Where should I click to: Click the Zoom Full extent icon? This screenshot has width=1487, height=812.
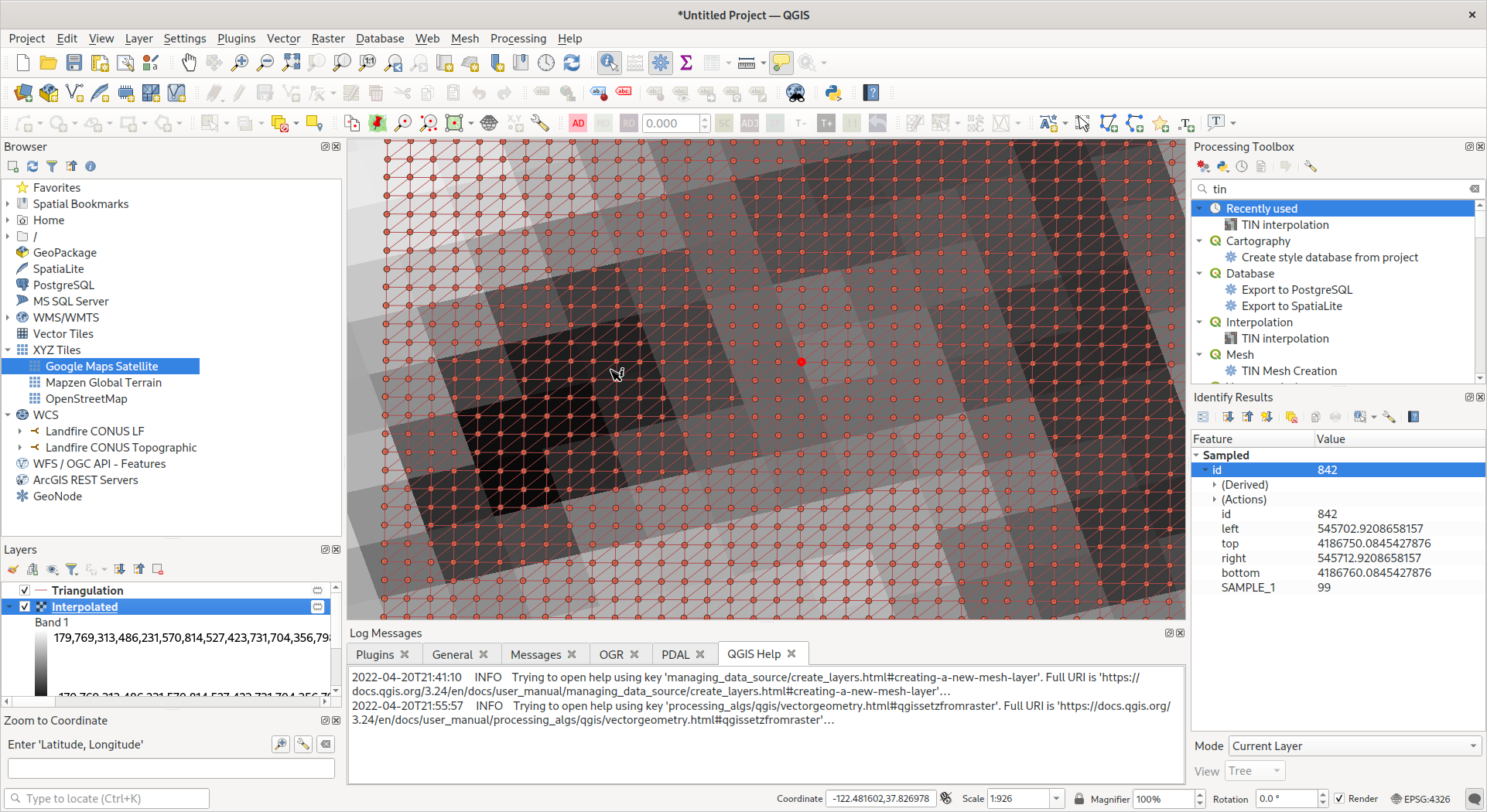292,63
